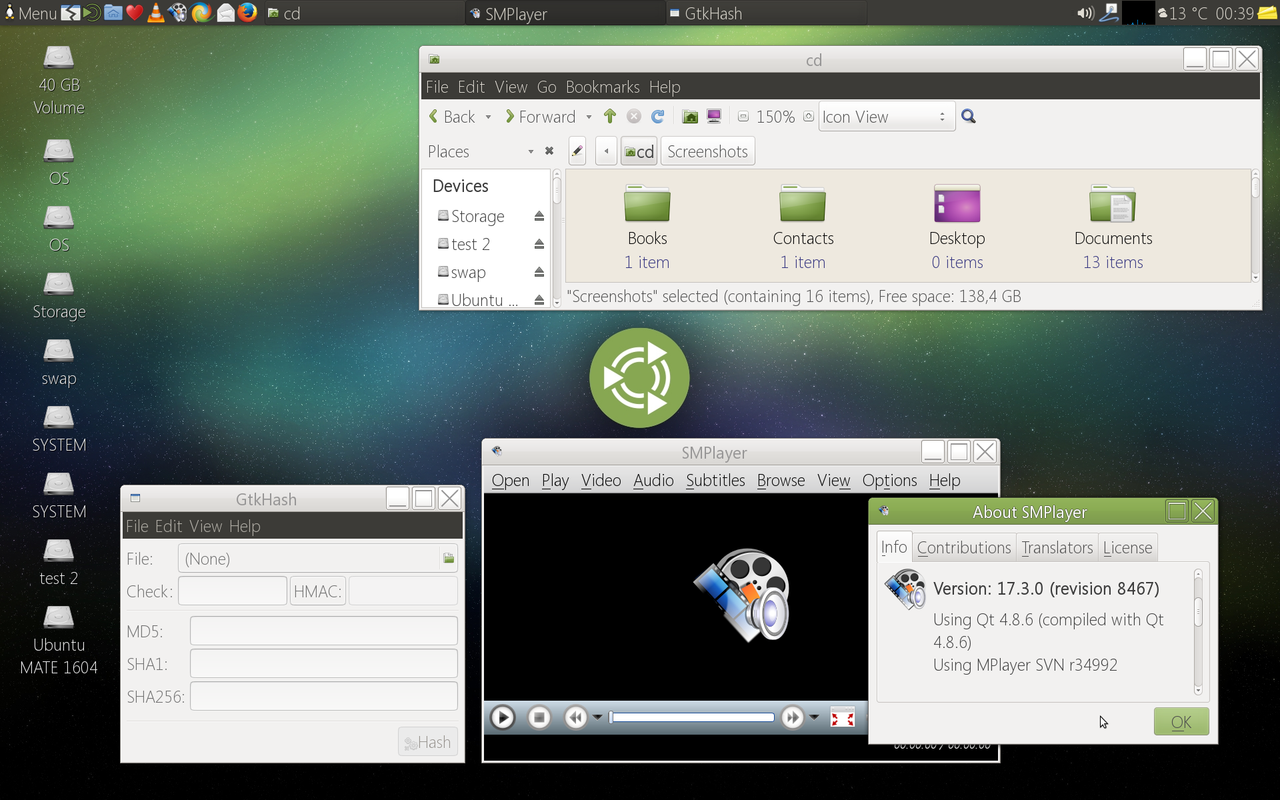The image size is (1280, 800).
Task: Click the Reload icon in file manager
Action: pos(658,116)
